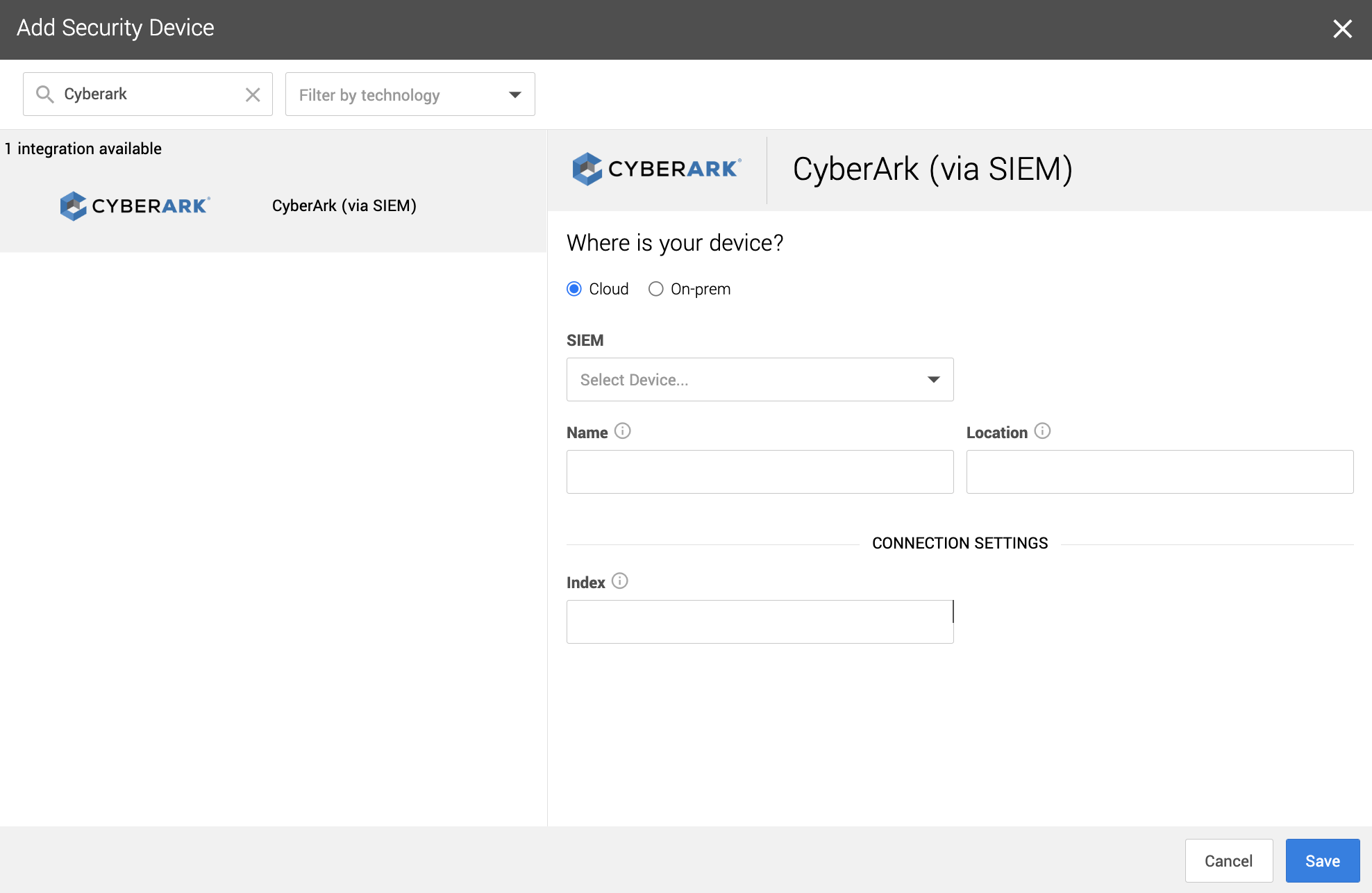Open the SIEM Select Device dropdown
This screenshot has width=1372, height=893.
760,380
